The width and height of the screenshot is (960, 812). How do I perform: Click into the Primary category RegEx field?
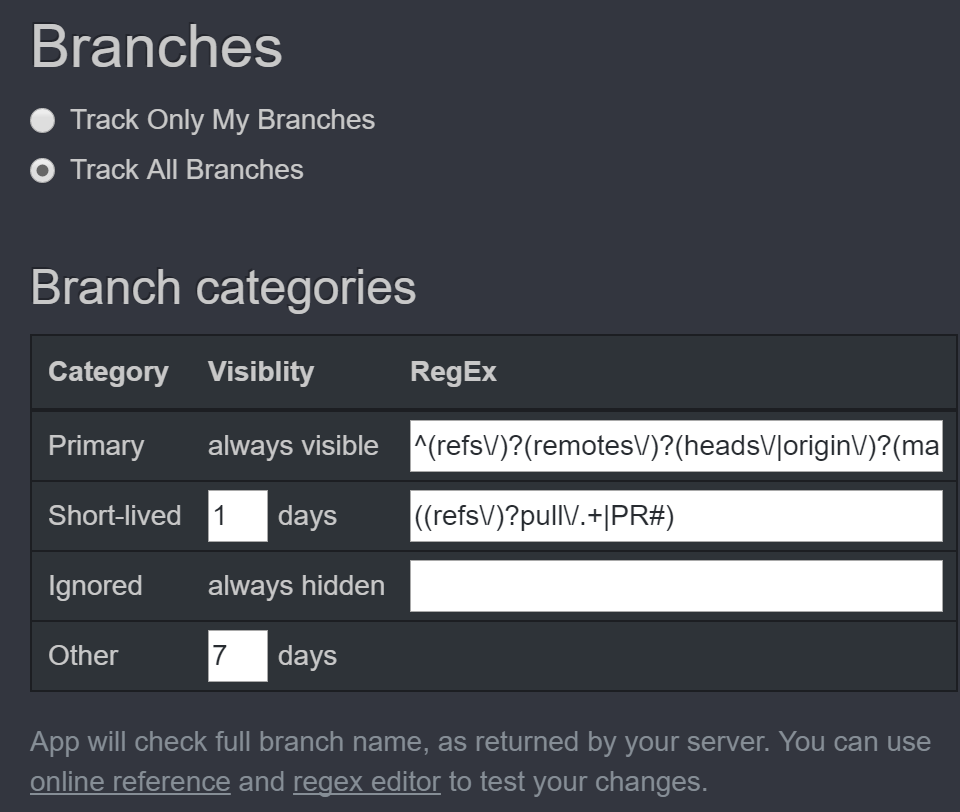[675, 446]
